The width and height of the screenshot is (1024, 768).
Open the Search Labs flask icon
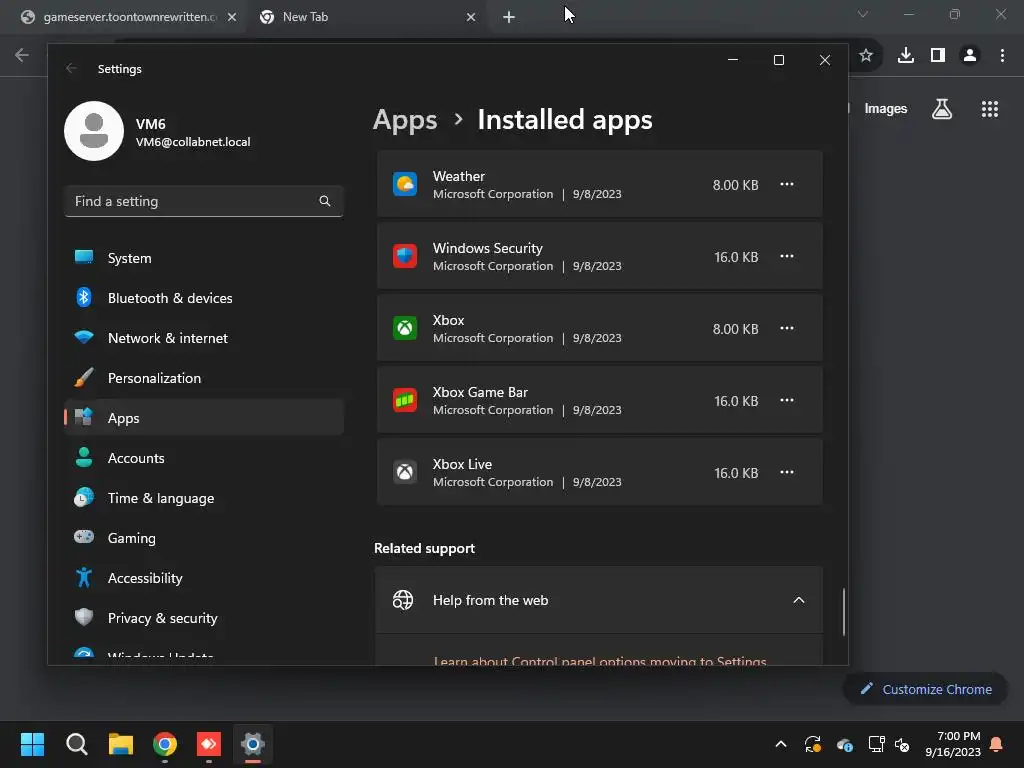[942, 108]
